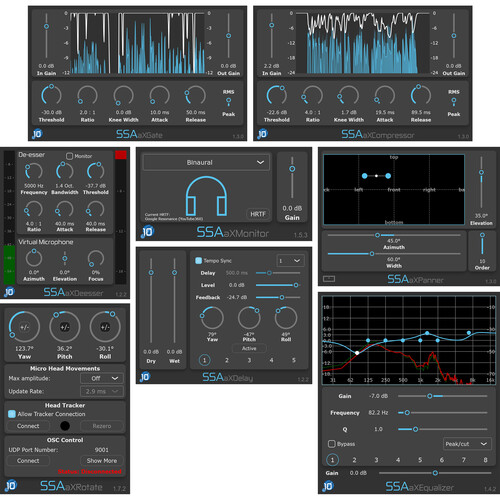This screenshot has width=500, height=500.
Task: Click the JO logo in the aXEqualizer plugin
Action: tap(328, 486)
